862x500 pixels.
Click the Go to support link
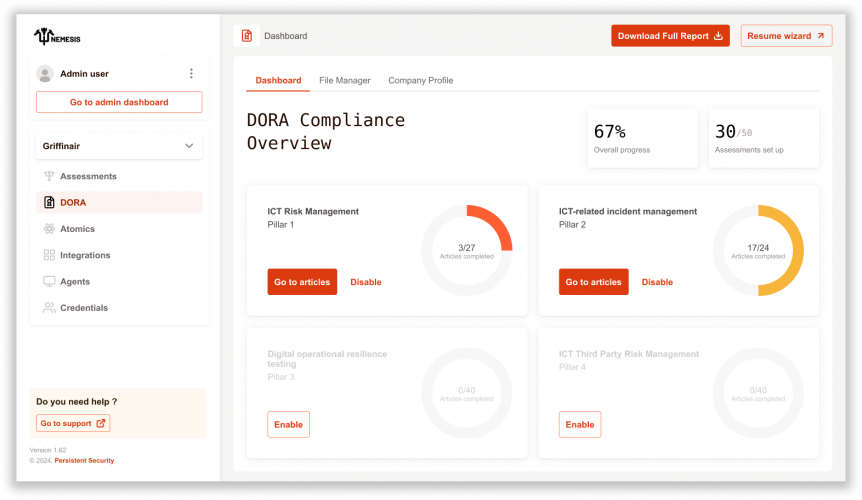[x=73, y=423]
